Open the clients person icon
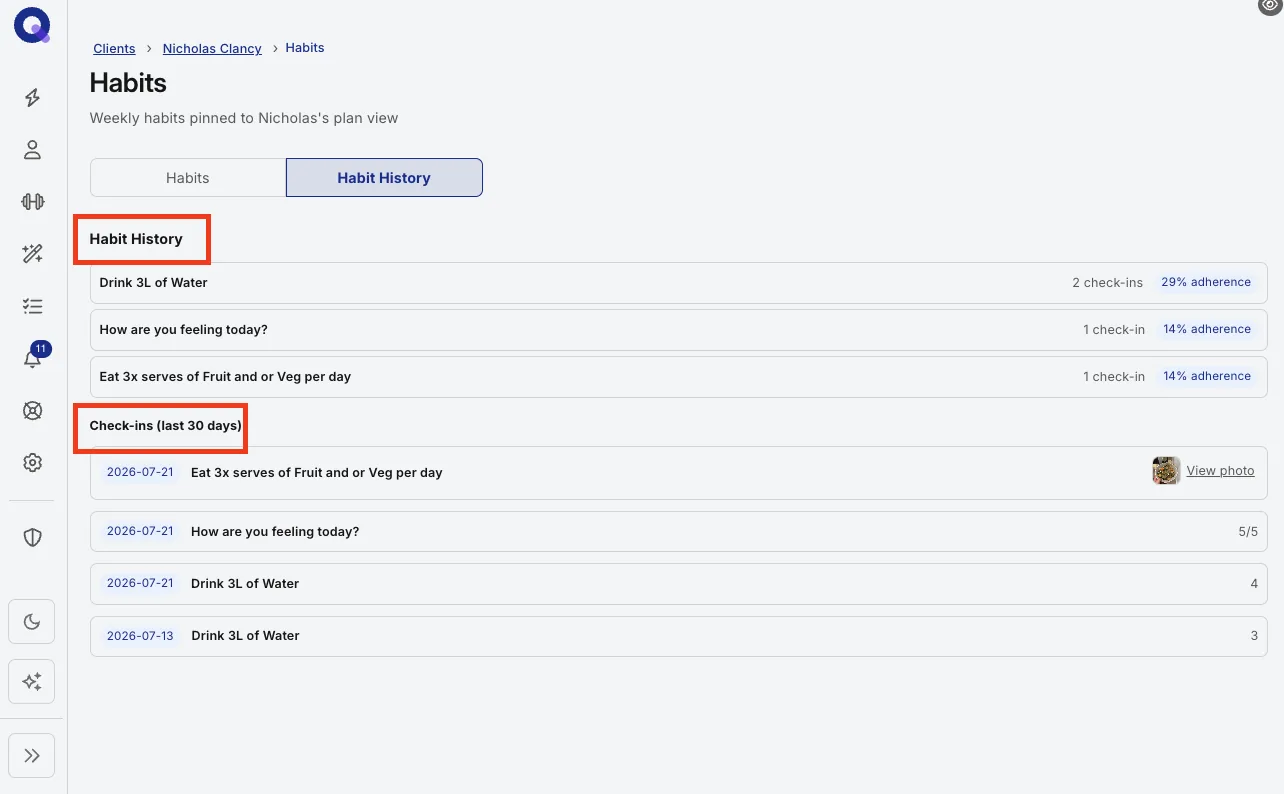 (32, 150)
